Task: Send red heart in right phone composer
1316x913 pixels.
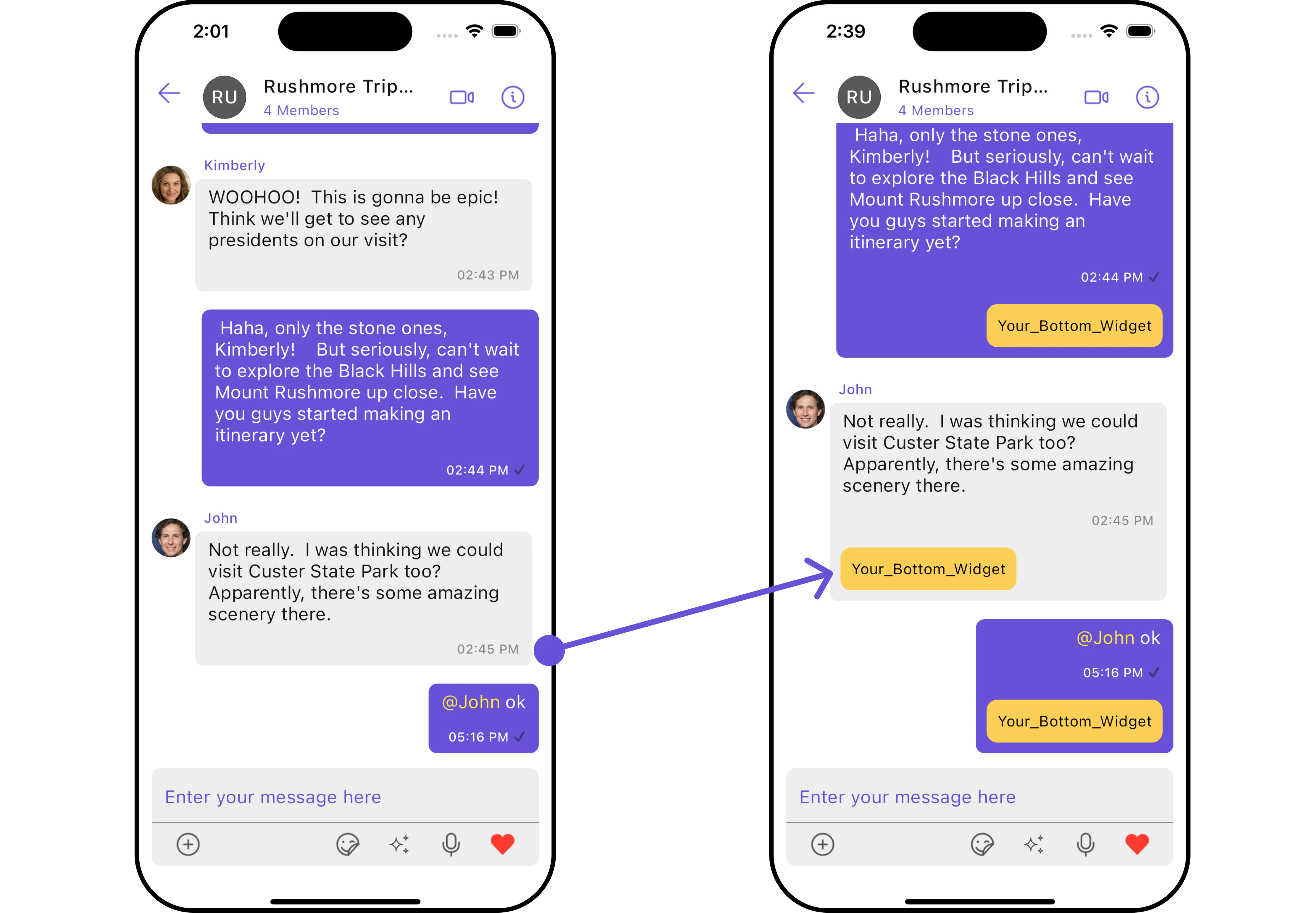Action: tap(1137, 844)
